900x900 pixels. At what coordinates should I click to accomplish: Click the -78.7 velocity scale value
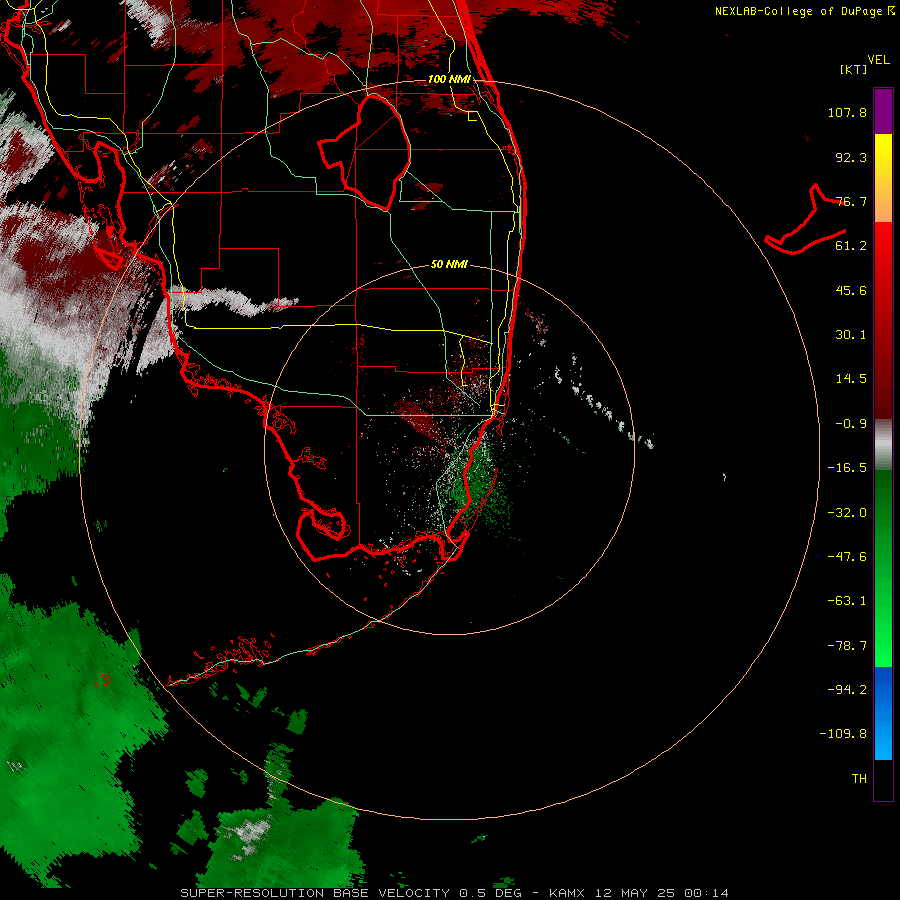click(847, 646)
